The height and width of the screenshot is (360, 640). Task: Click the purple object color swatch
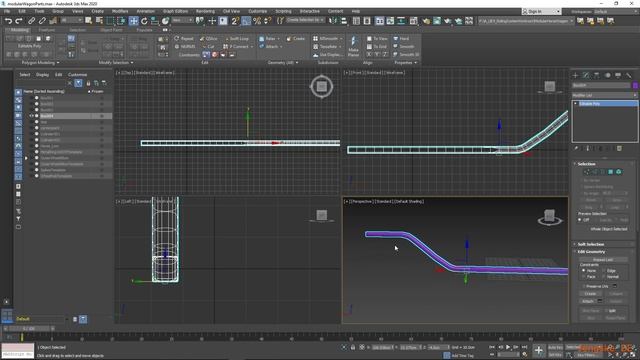click(635, 85)
